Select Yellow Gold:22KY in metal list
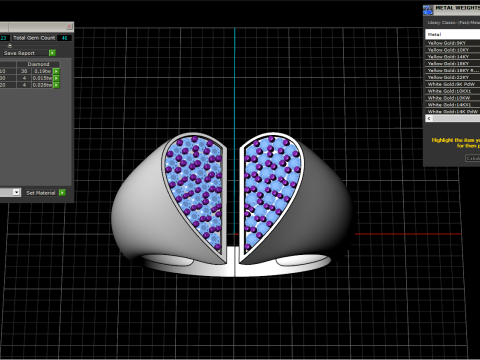Viewport: 480px width, 360px height. [x=453, y=77]
